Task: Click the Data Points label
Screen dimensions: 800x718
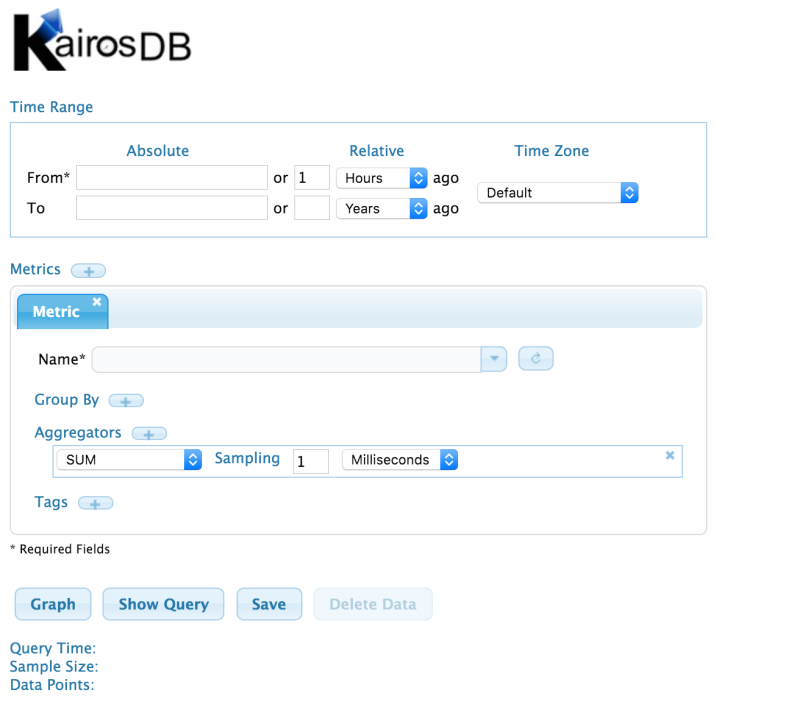Action: [53, 685]
